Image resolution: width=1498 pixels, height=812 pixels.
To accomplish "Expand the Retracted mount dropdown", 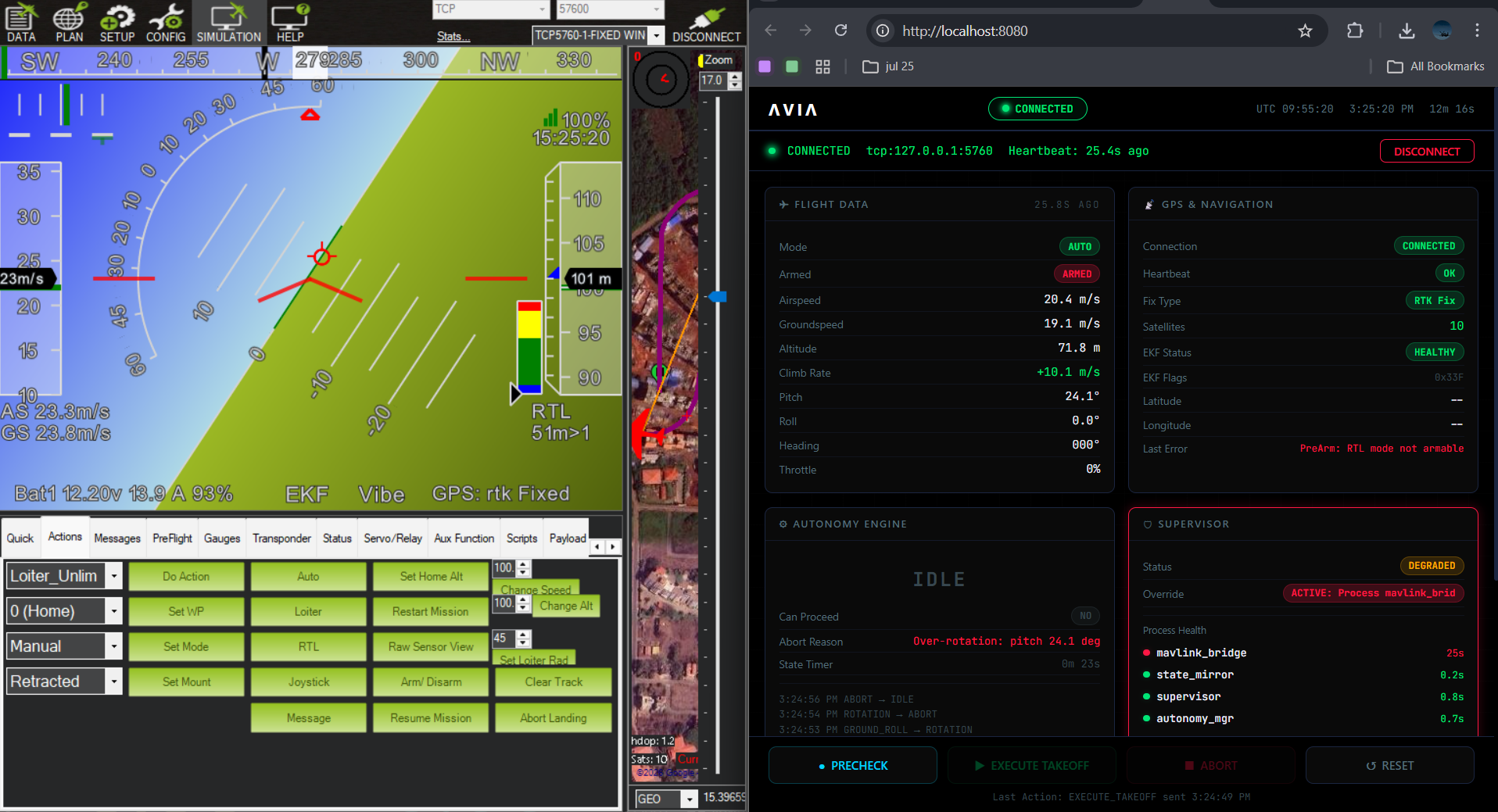I will [114, 681].
